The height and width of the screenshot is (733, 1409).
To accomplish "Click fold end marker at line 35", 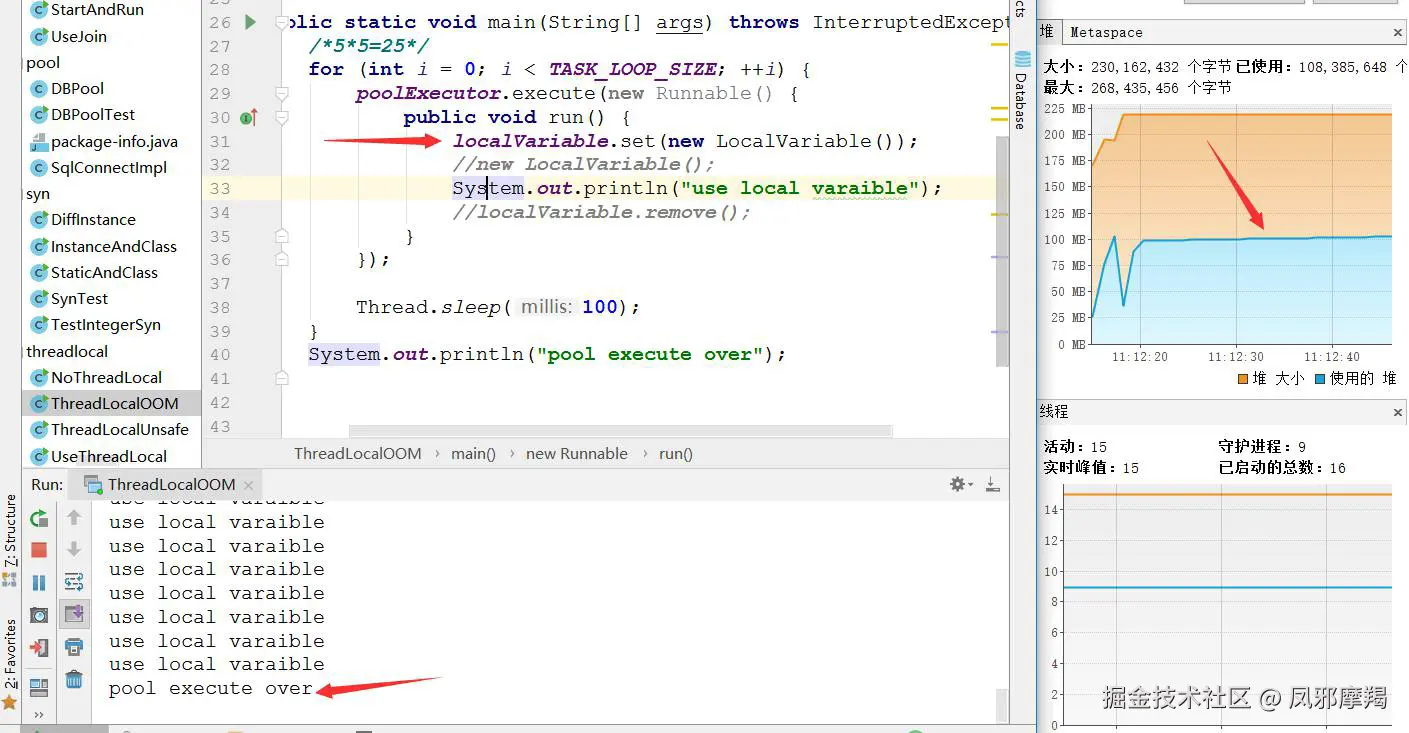I will (x=281, y=236).
